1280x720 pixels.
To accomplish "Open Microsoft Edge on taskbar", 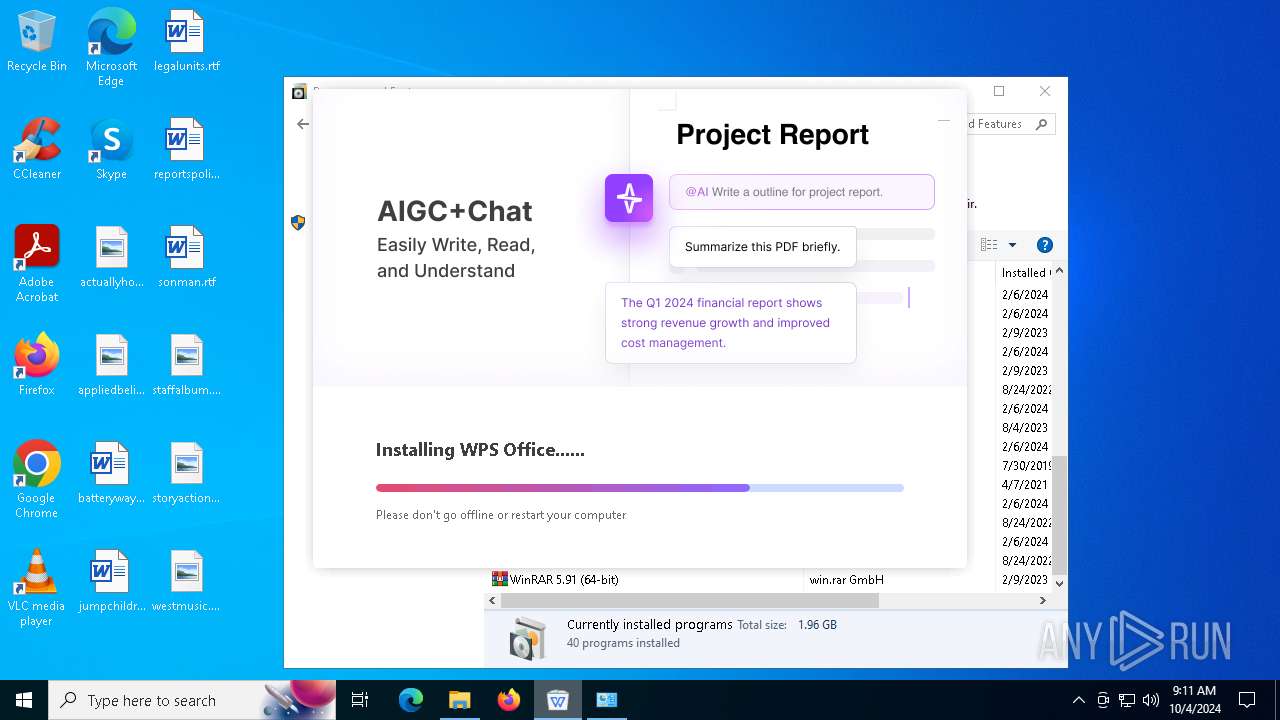I will coord(411,700).
